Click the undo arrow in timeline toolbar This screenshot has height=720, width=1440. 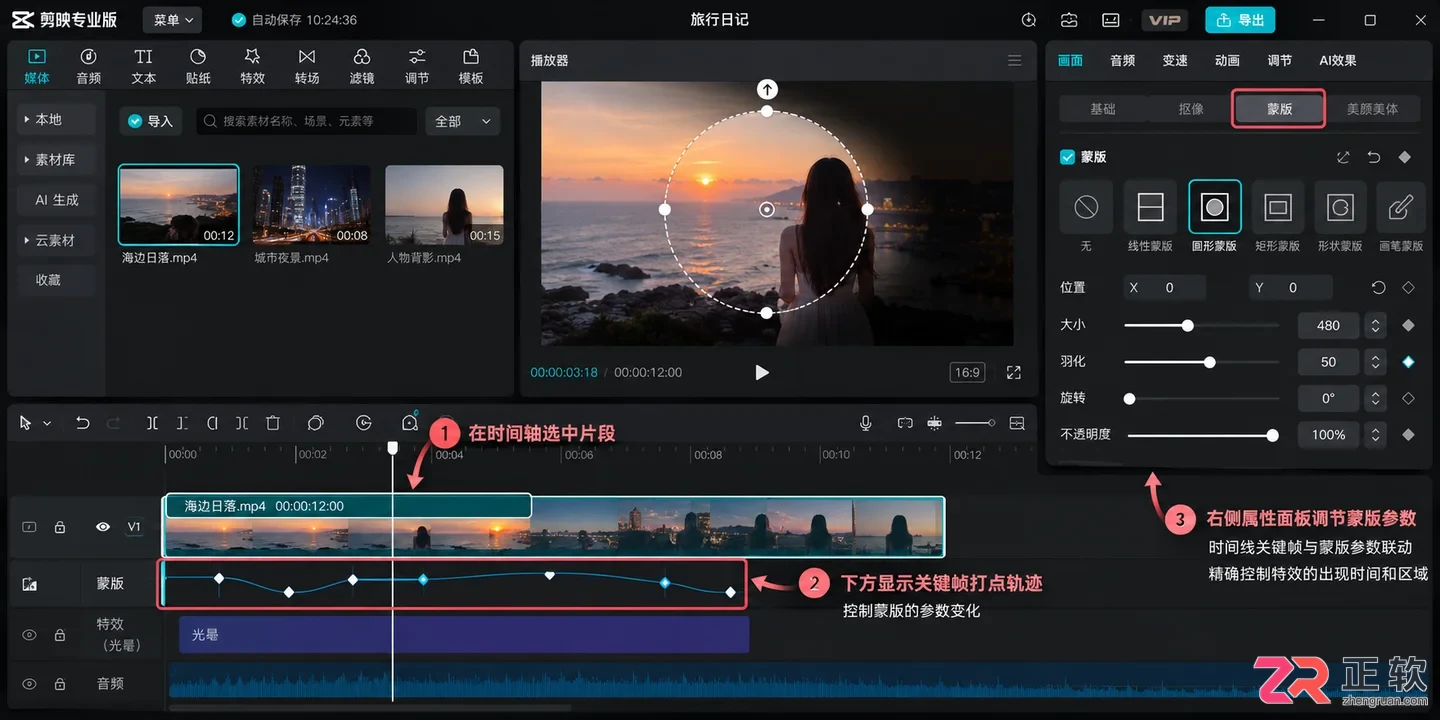click(83, 423)
